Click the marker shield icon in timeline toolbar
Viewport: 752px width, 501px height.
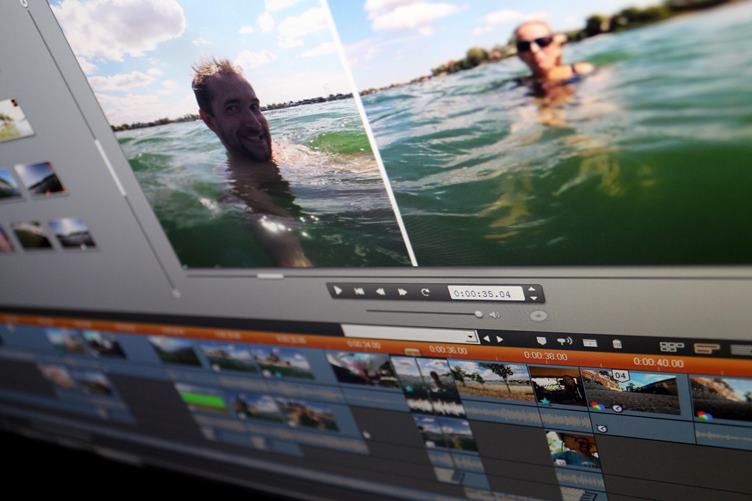(541, 340)
